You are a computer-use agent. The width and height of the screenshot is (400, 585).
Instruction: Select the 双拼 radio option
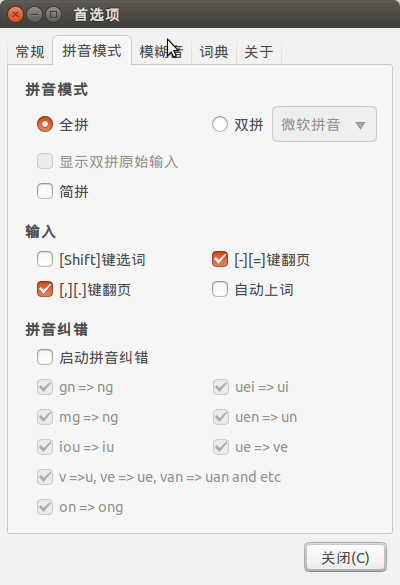pyautogui.click(x=220, y=124)
